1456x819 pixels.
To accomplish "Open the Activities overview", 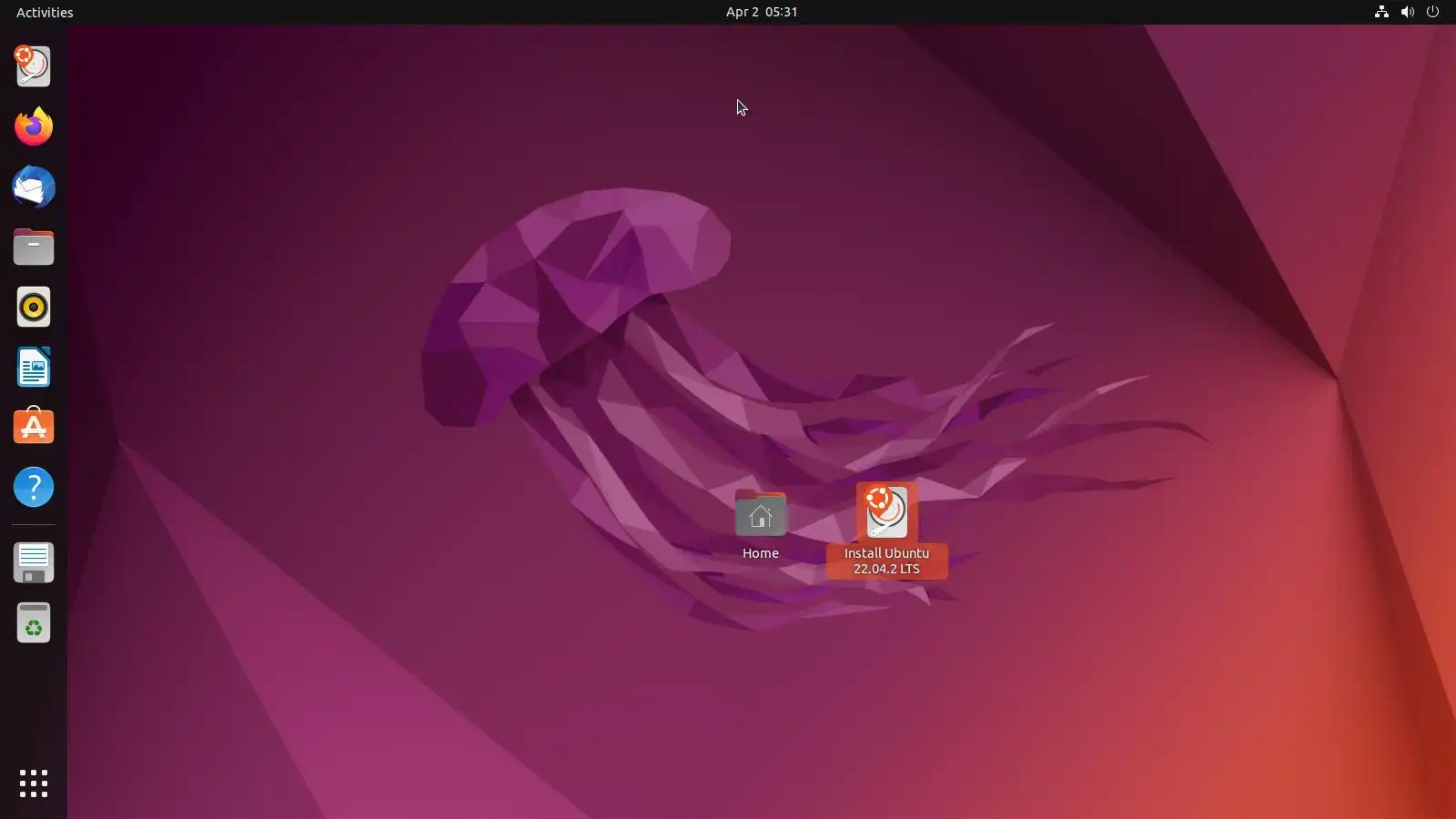I will (x=45, y=12).
